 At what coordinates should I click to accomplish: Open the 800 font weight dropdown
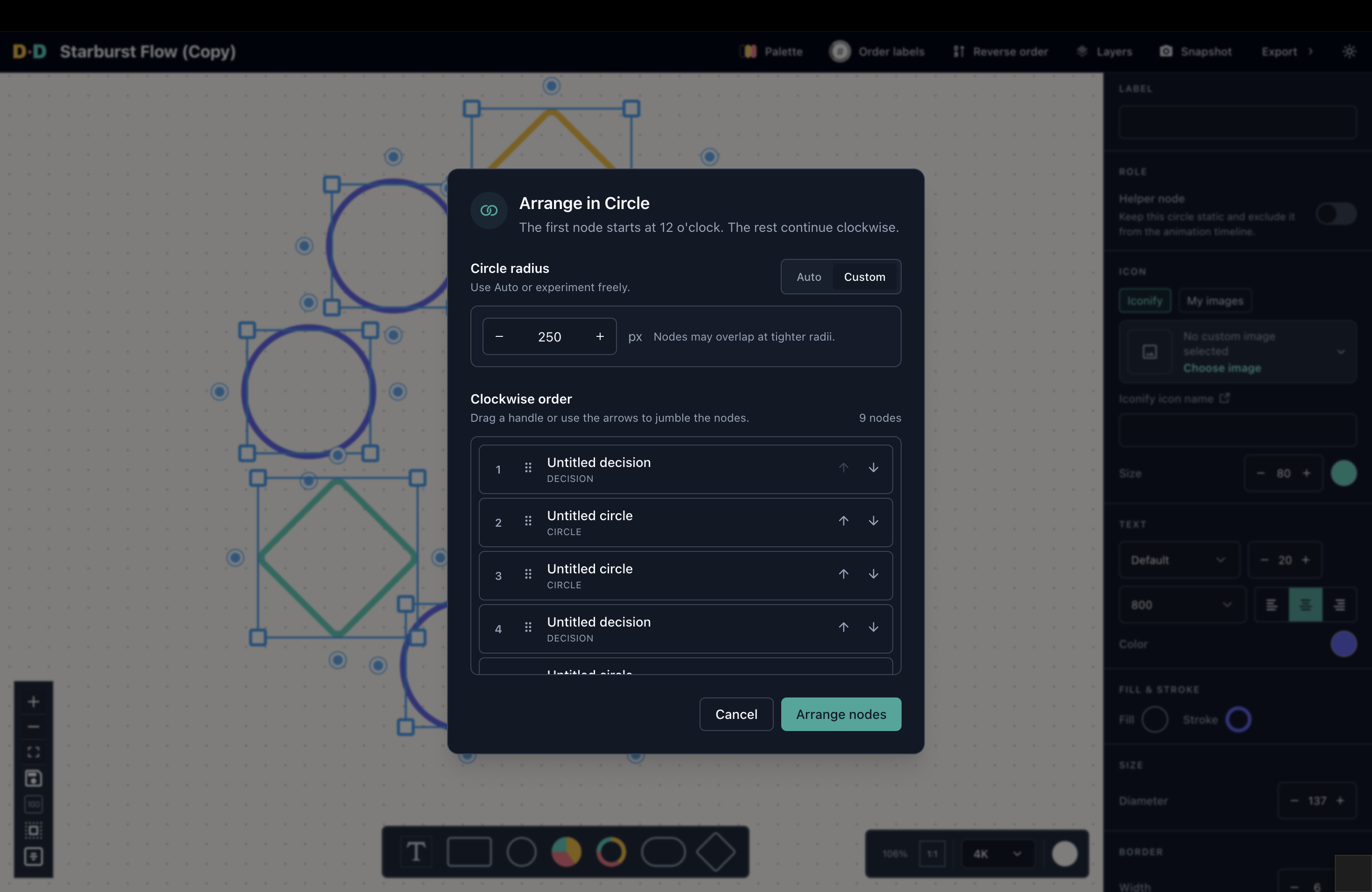1182,605
